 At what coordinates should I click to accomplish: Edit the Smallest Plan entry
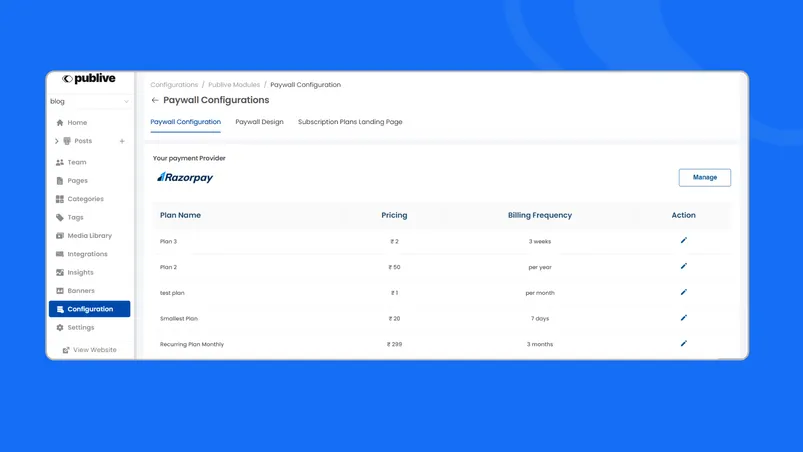pos(684,318)
